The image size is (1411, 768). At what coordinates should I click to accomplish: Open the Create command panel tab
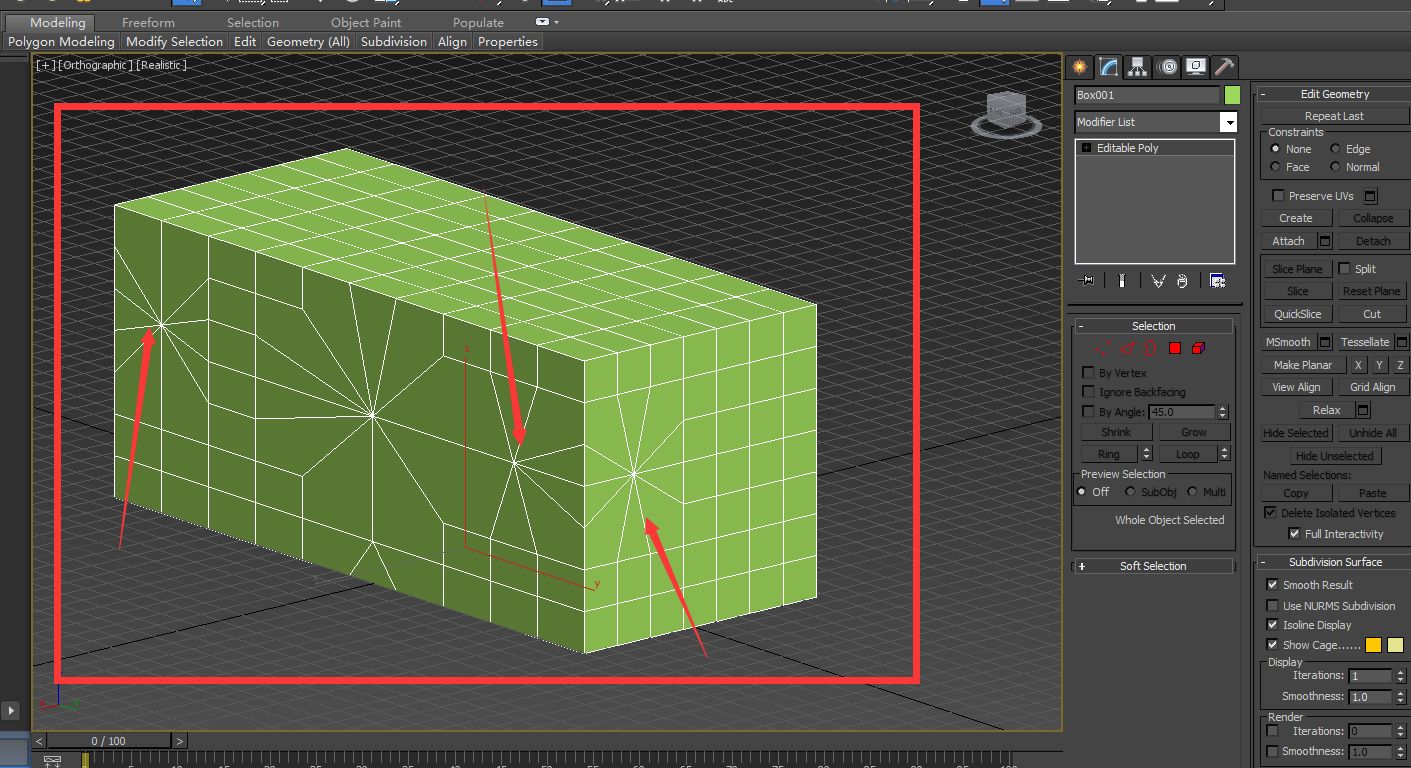pyautogui.click(x=1079, y=67)
